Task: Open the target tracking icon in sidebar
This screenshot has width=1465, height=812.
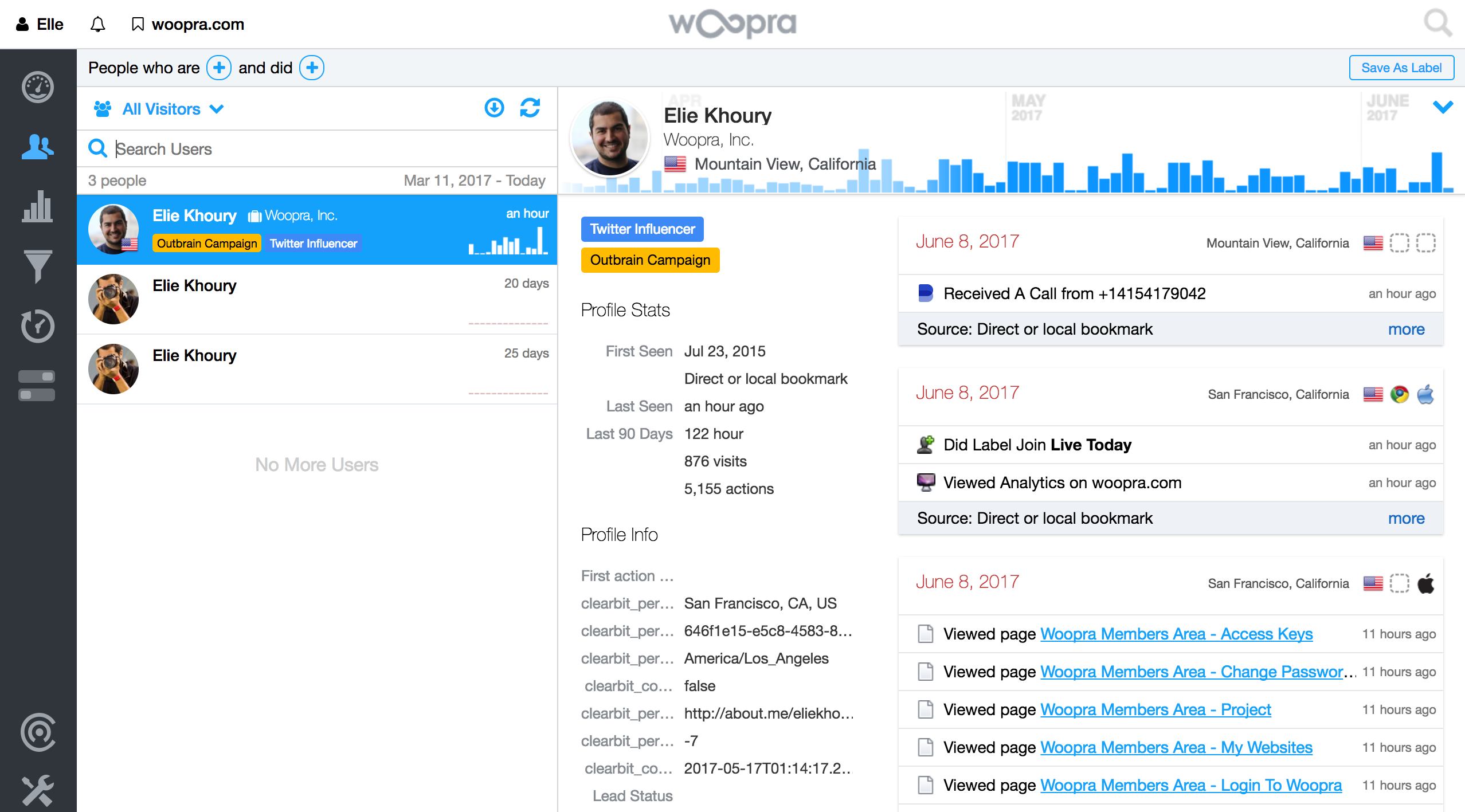Action: (38, 732)
